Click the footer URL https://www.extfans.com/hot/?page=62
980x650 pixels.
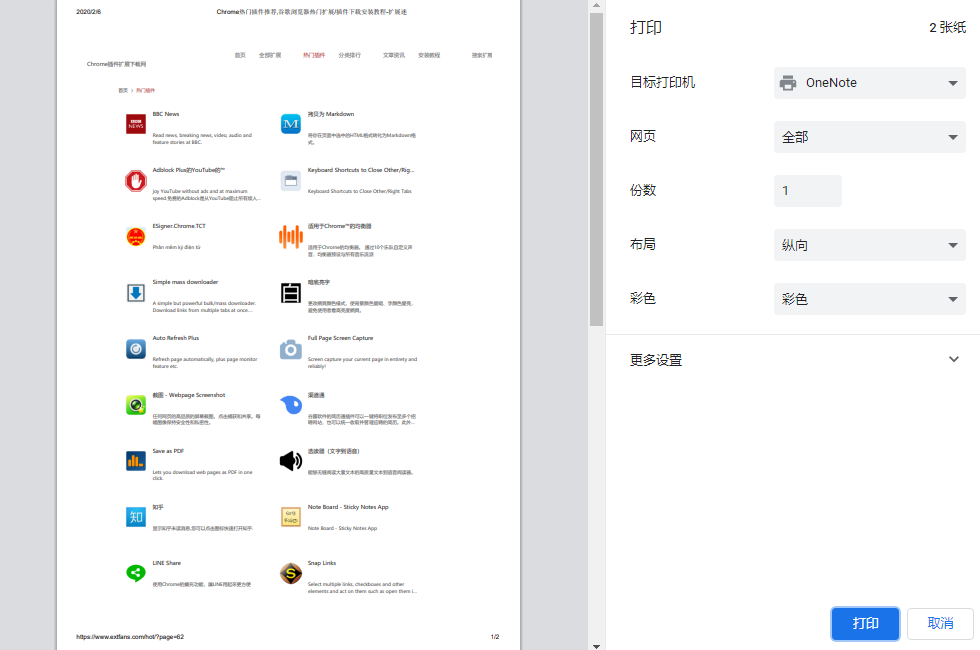tap(130, 637)
